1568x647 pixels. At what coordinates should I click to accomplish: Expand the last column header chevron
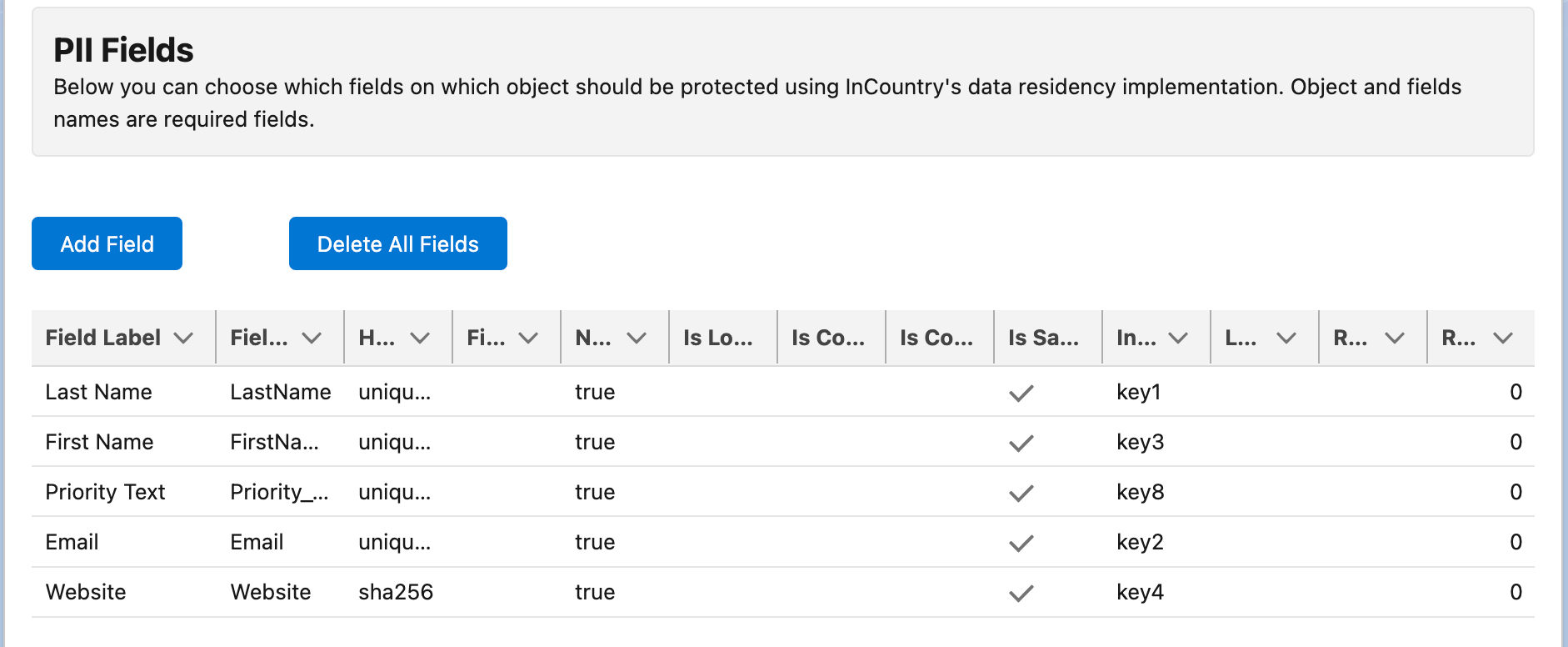click(1504, 338)
